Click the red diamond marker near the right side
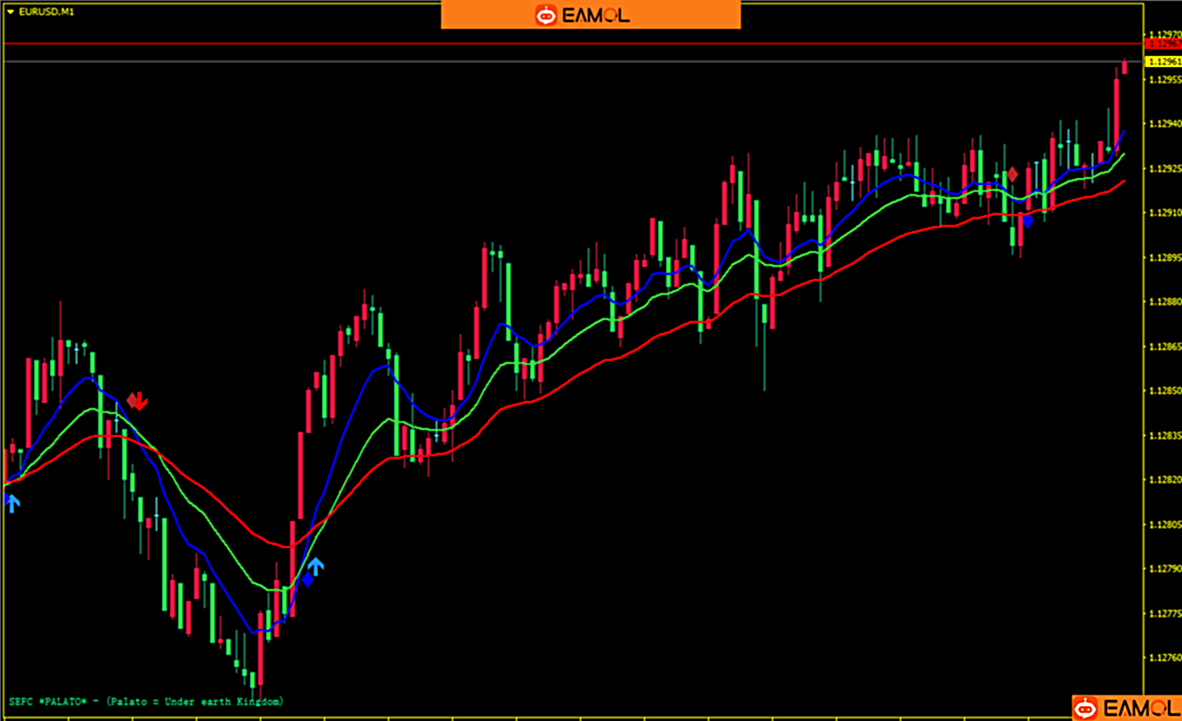 click(x=1012, y=174)
